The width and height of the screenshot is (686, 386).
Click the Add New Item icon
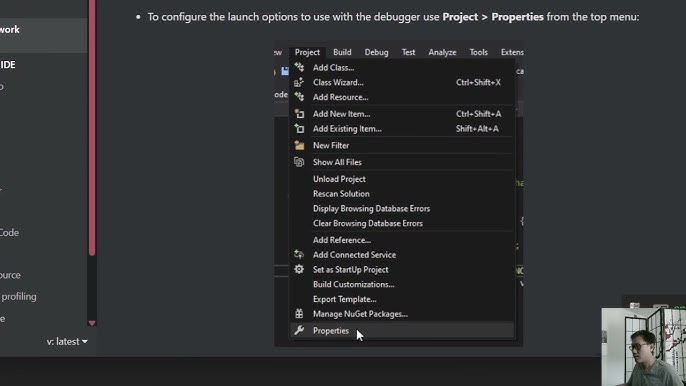click(299, 114)
